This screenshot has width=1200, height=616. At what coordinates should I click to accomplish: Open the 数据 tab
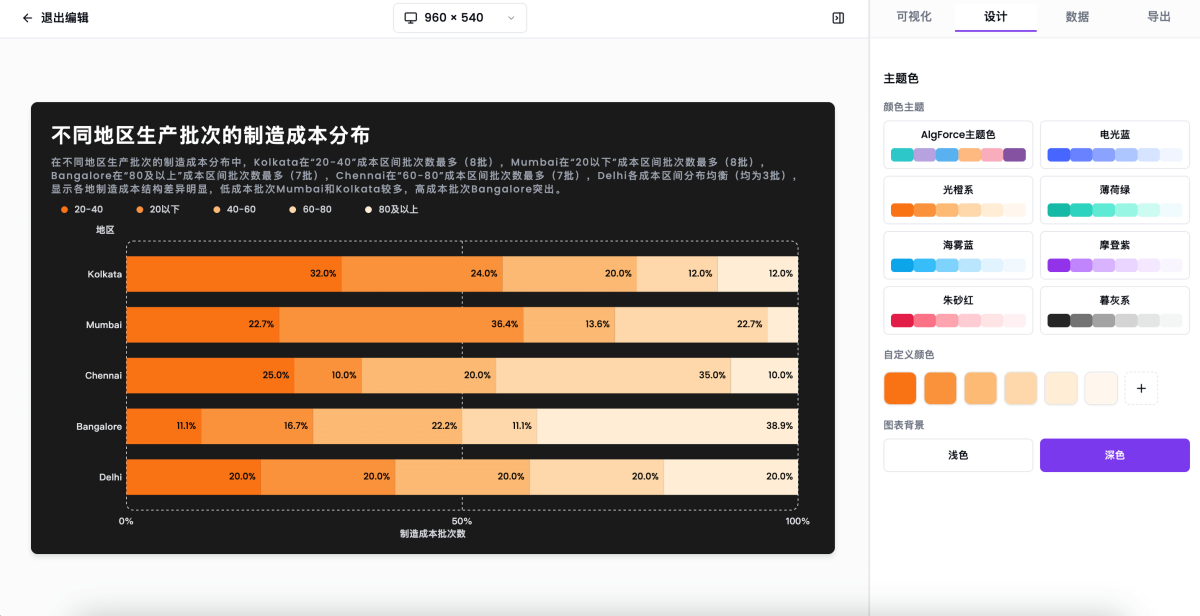pyautogui.click(x=1077, y=17)
